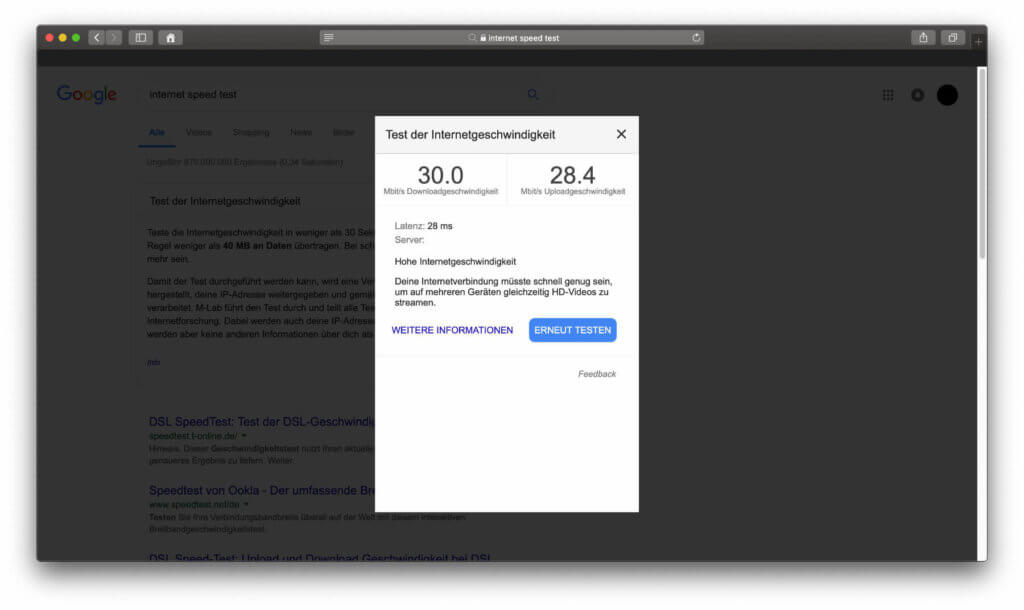Switch to the Videos tab
The image size is (1024, 610).
click(198, 132)
